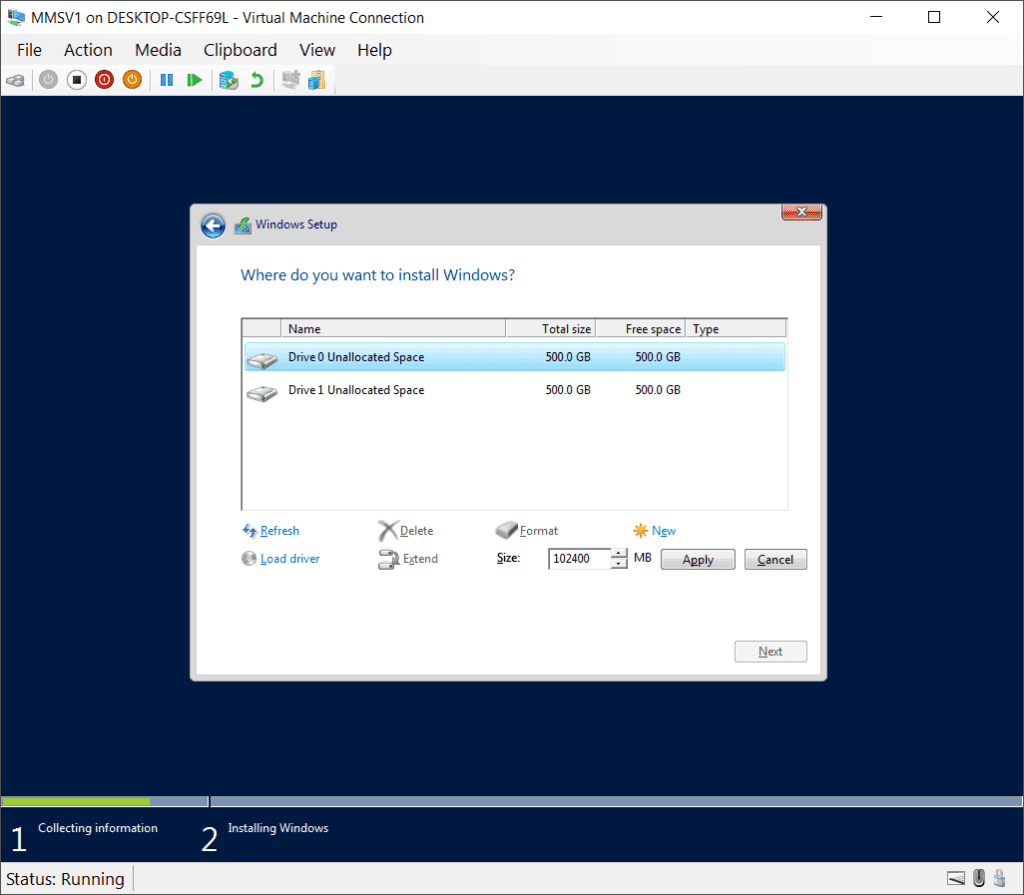The image size is (1024, 895).
Task: Click the Load driver disc icon
Action: pyautogui.click(x=249, y=559)
